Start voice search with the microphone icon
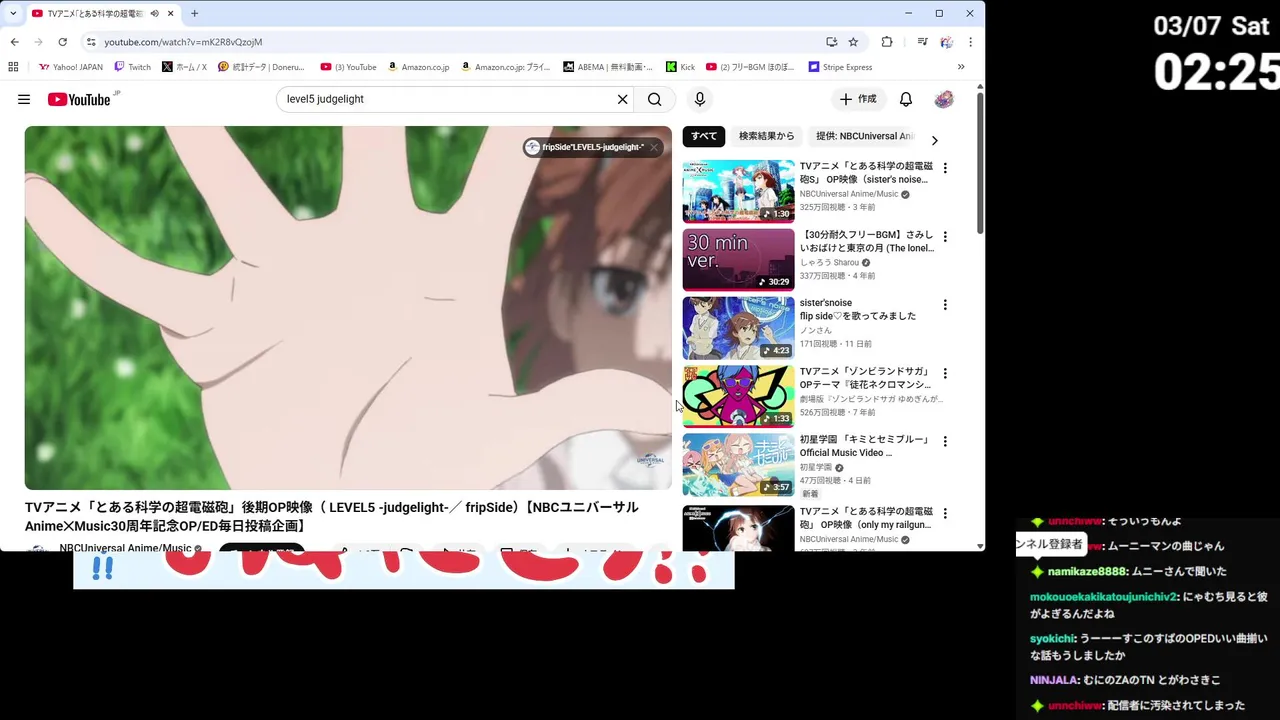Screen dimensions: 1280x720 click(700, 99)
